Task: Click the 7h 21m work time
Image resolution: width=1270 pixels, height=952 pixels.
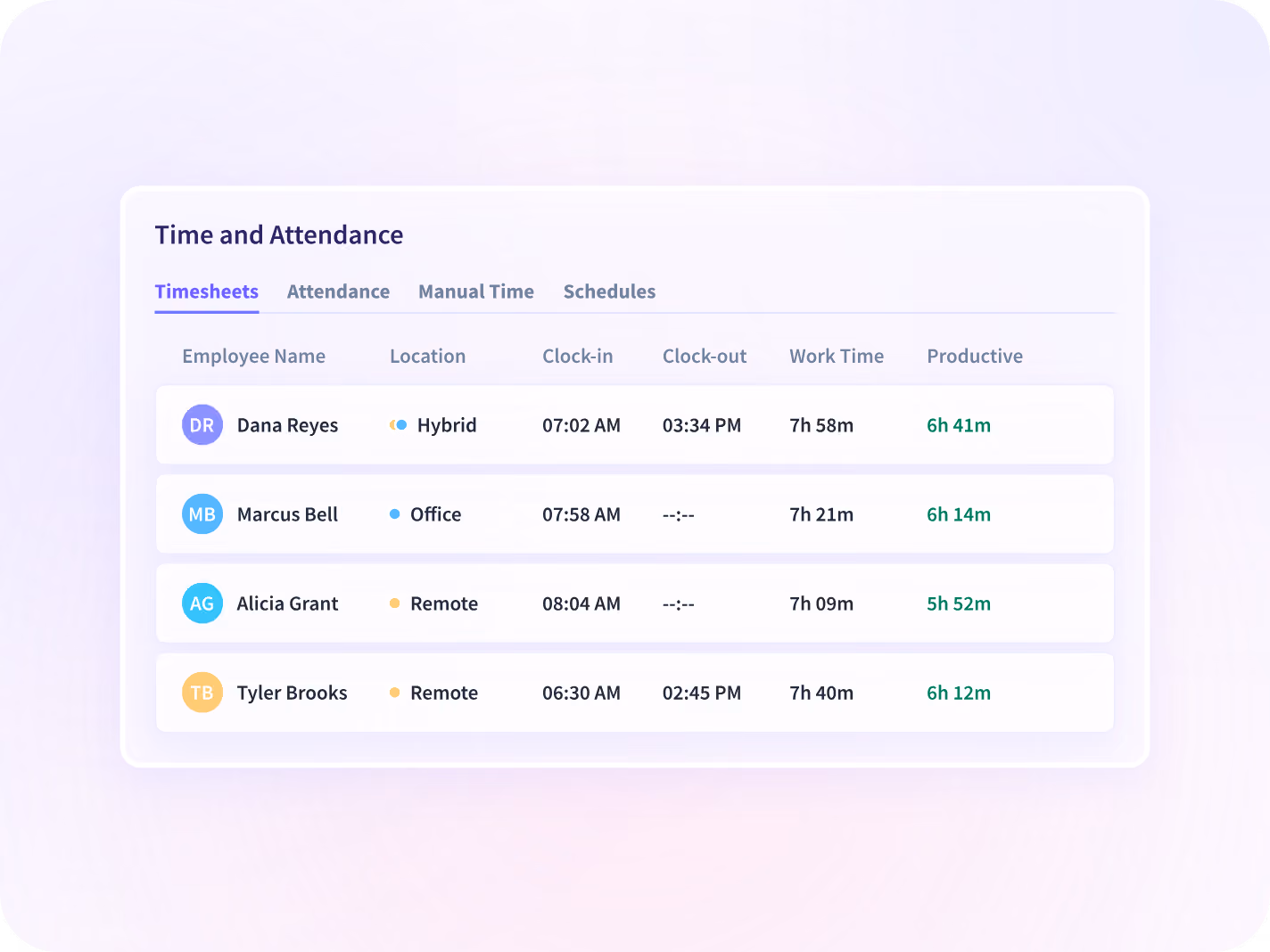Action: (x=821, y=514)
